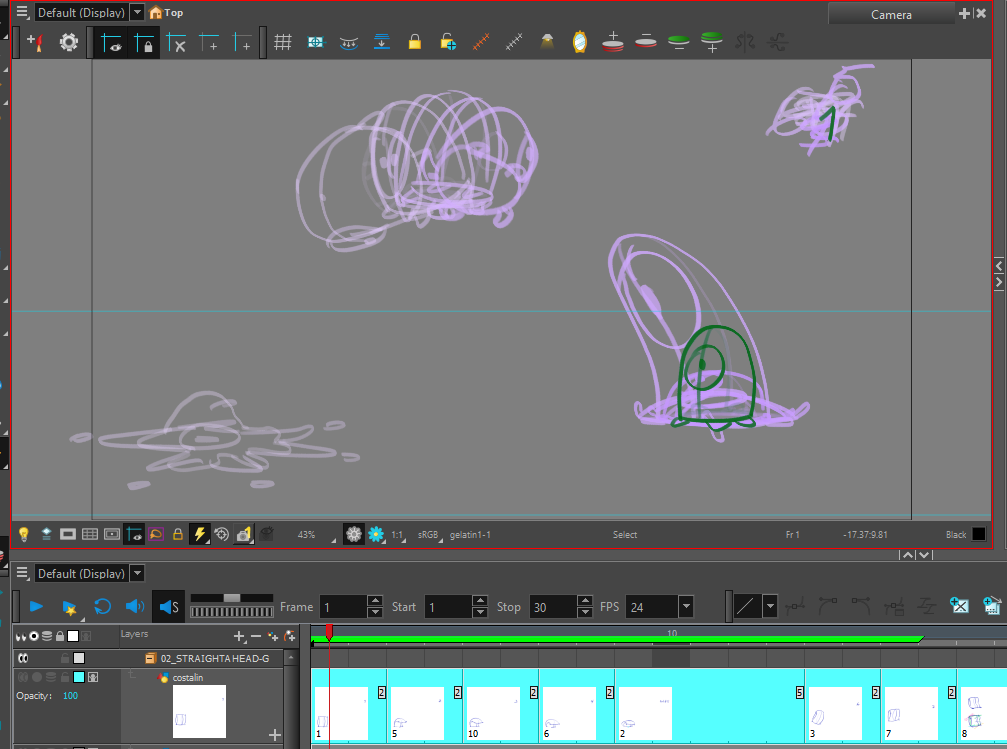Open the Camera view hamburger menu
Screen dimensions: 1007x749
pyautogui.click(x=22, y=12)
